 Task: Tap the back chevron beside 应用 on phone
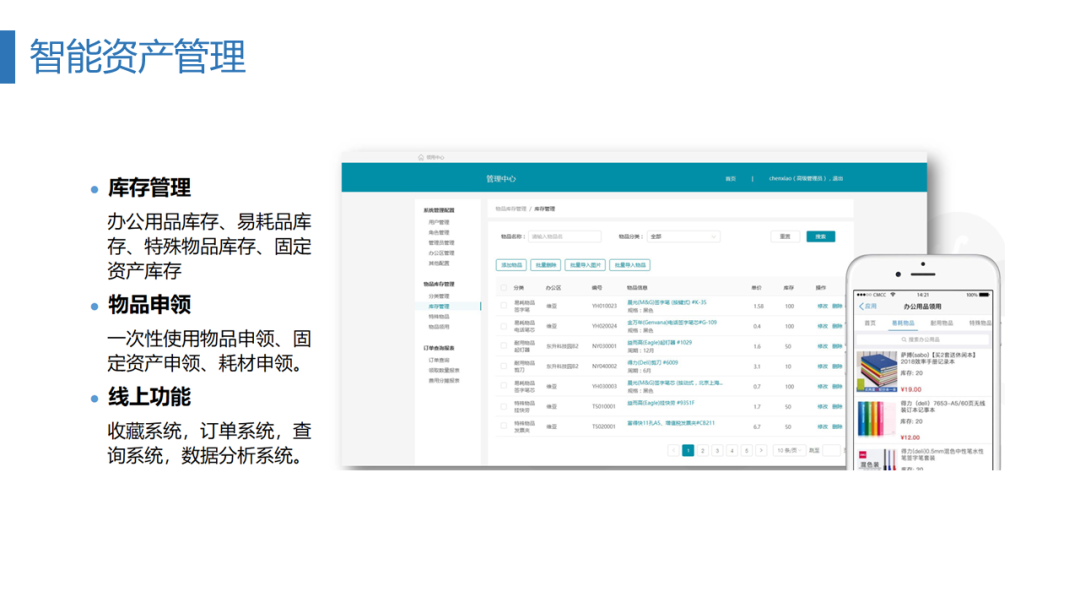coord(862,306)
